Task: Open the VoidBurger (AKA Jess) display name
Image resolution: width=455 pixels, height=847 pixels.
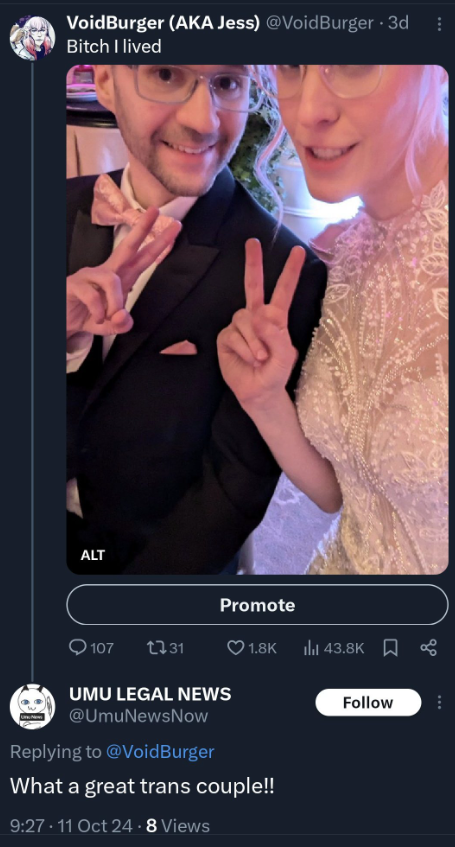Action: (x=163, y=23)
